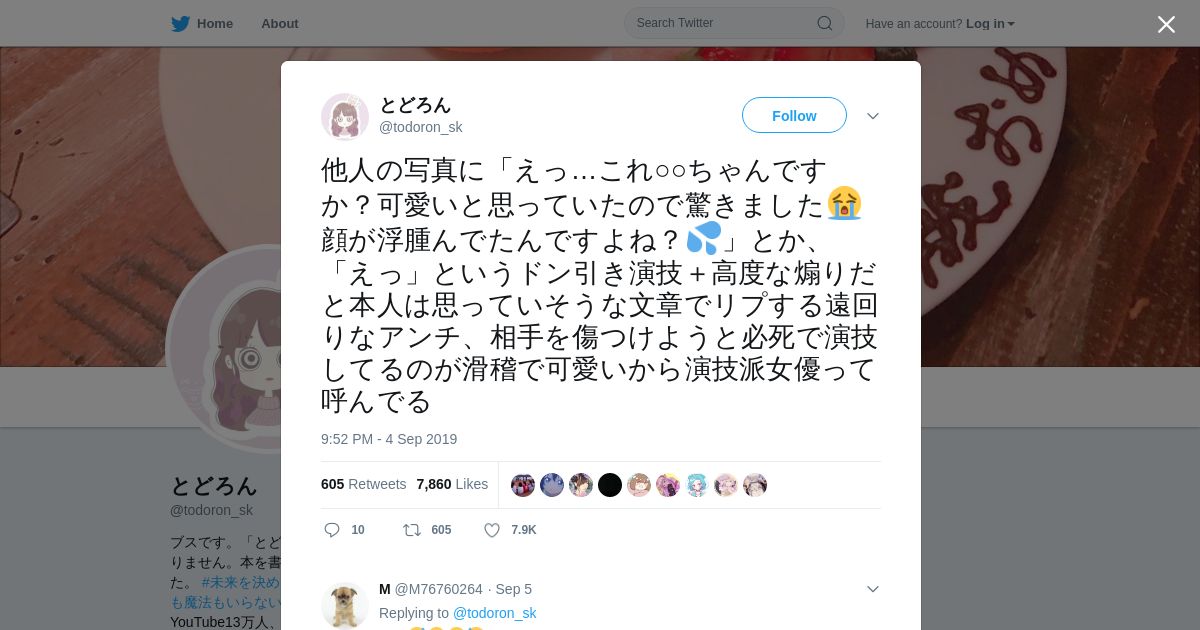The image size is (1200, 630).
Task: Click the Search Twitter input field
Action: click(x=724, y=23)
